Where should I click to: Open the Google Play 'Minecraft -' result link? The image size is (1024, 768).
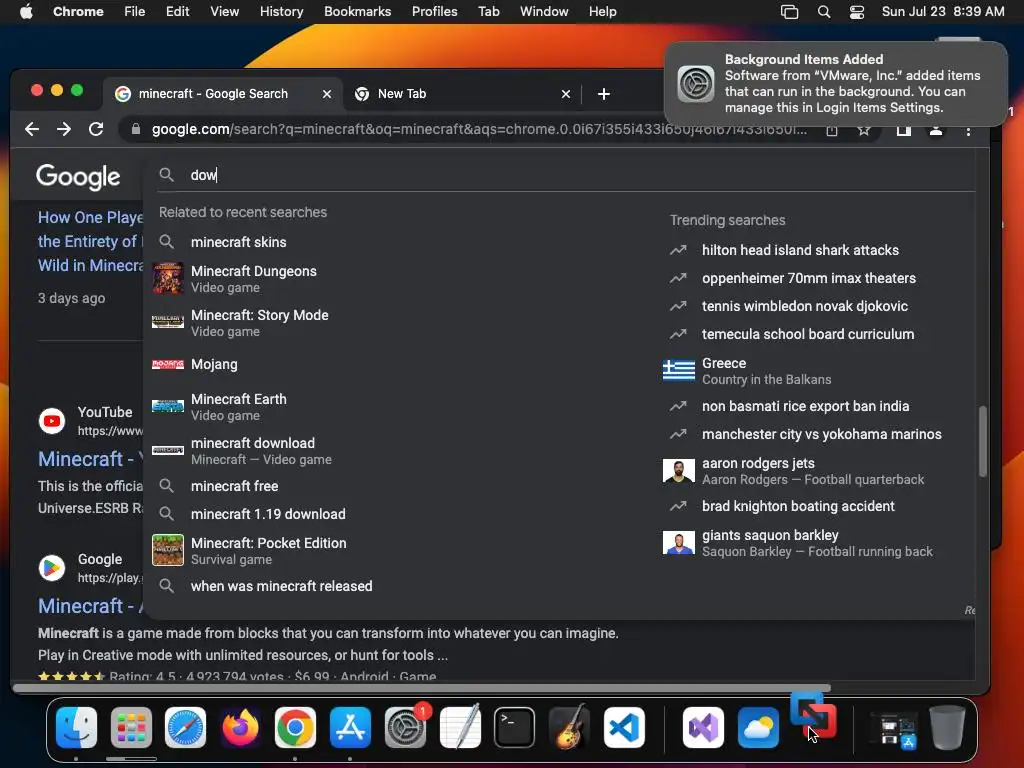(x=90, y=606)
